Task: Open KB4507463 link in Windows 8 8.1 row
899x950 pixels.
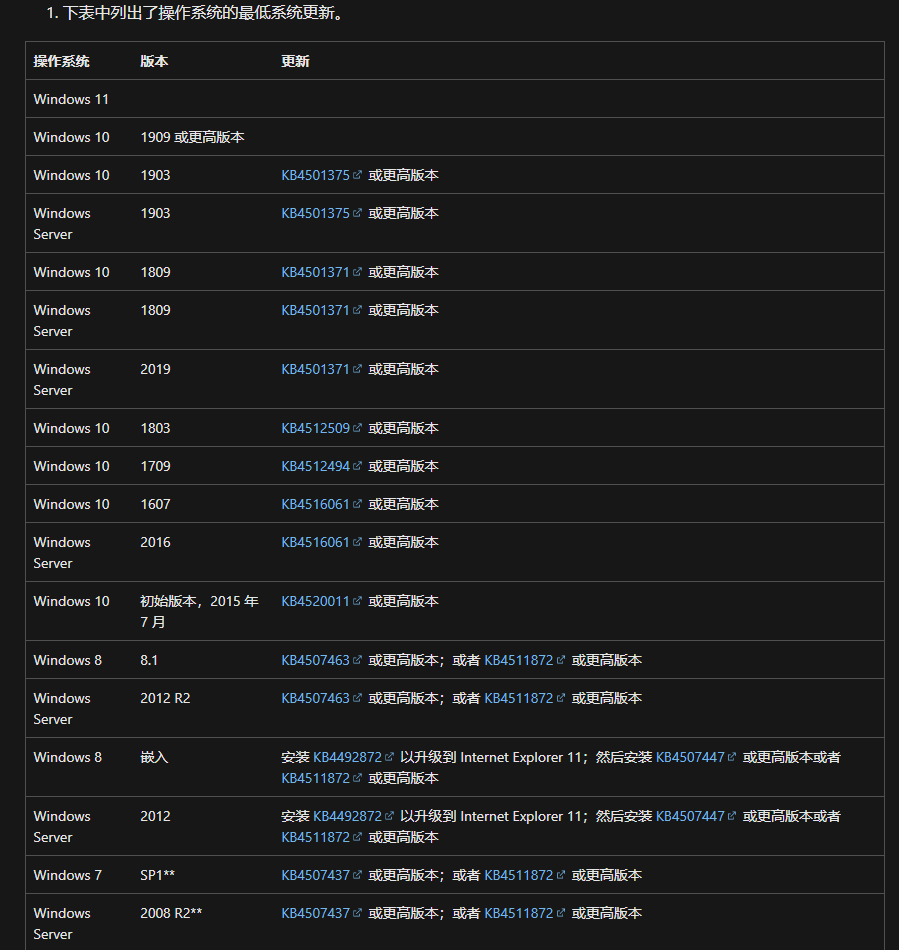Action: (x=316, y=660)
